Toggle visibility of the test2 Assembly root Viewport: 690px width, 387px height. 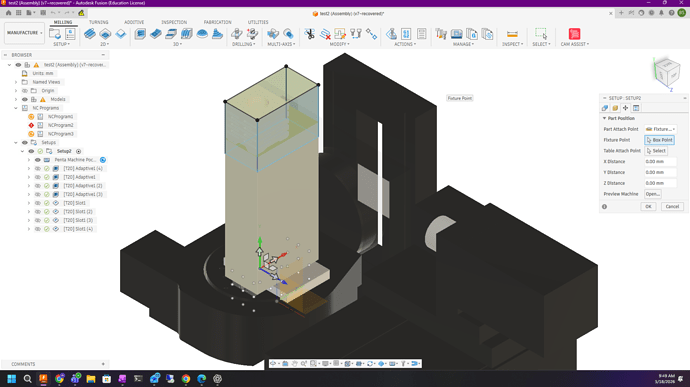coord(18,65)
